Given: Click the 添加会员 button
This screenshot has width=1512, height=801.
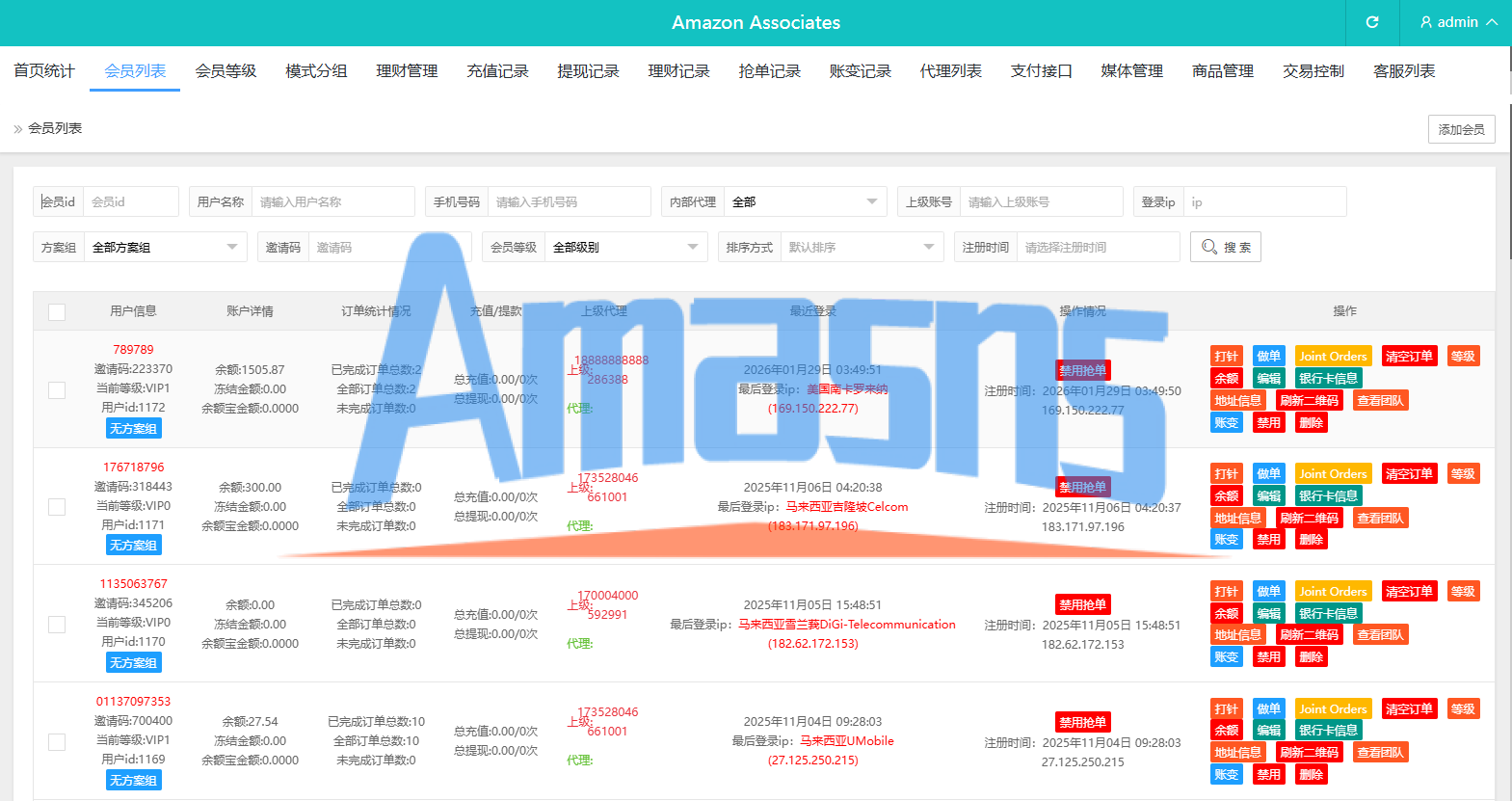Looking at the screenshot, I should click(1461, 129).
